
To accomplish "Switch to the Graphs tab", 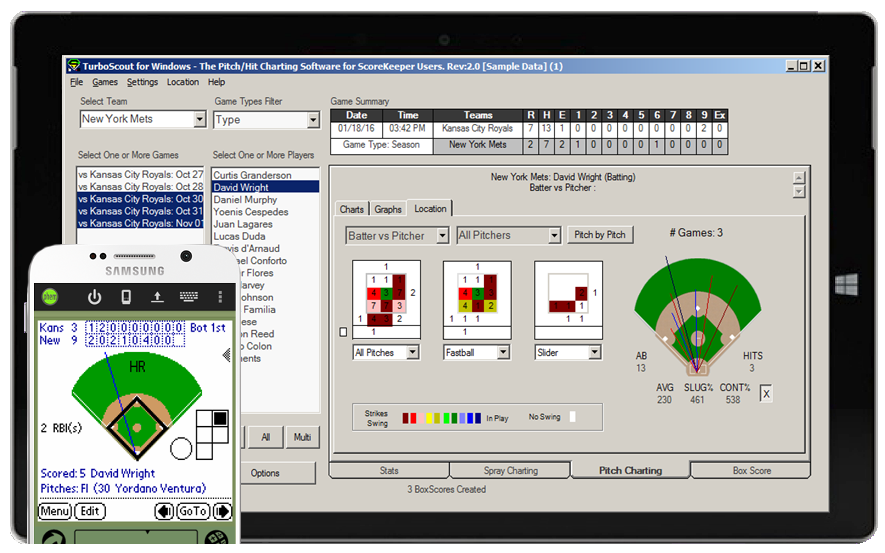I will 388,209.
